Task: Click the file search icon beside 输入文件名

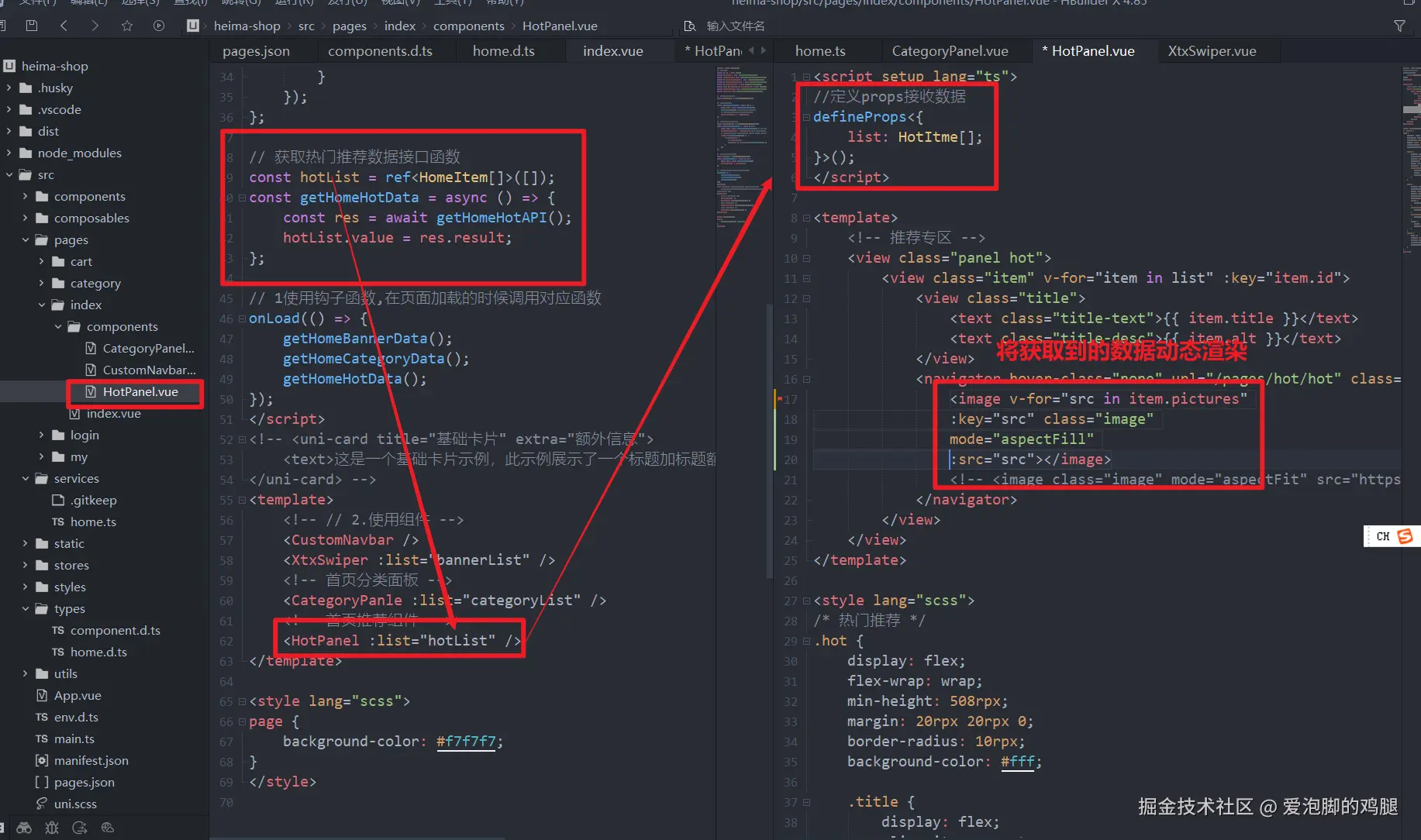Action: (690, 26)
